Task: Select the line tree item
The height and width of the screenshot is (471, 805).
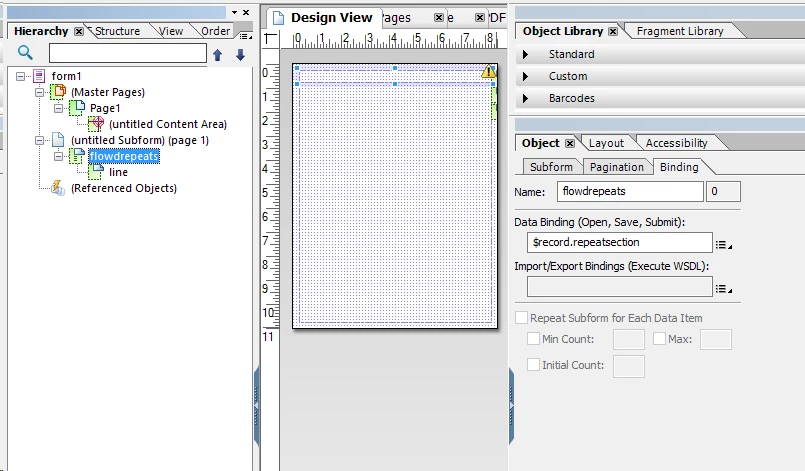Action: tap(118, 172)
